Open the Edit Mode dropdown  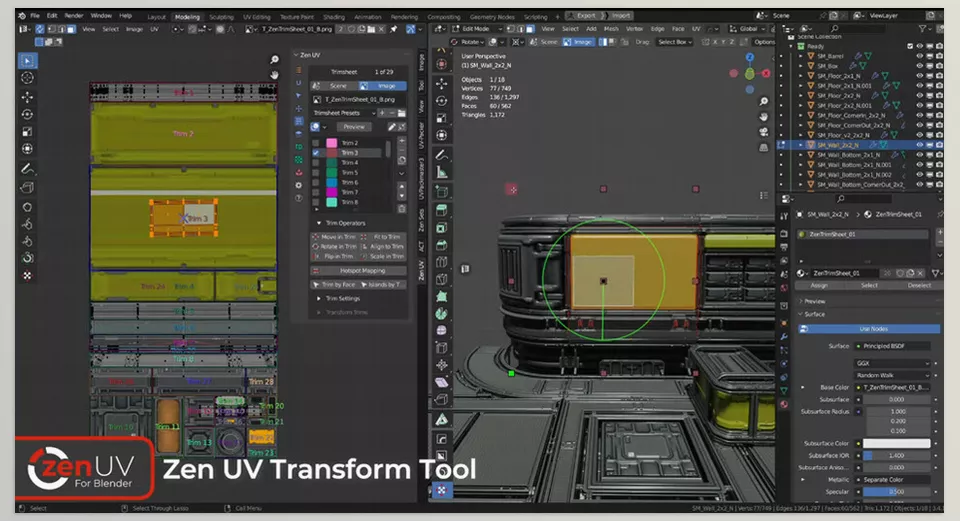click(x=477, y=29)
